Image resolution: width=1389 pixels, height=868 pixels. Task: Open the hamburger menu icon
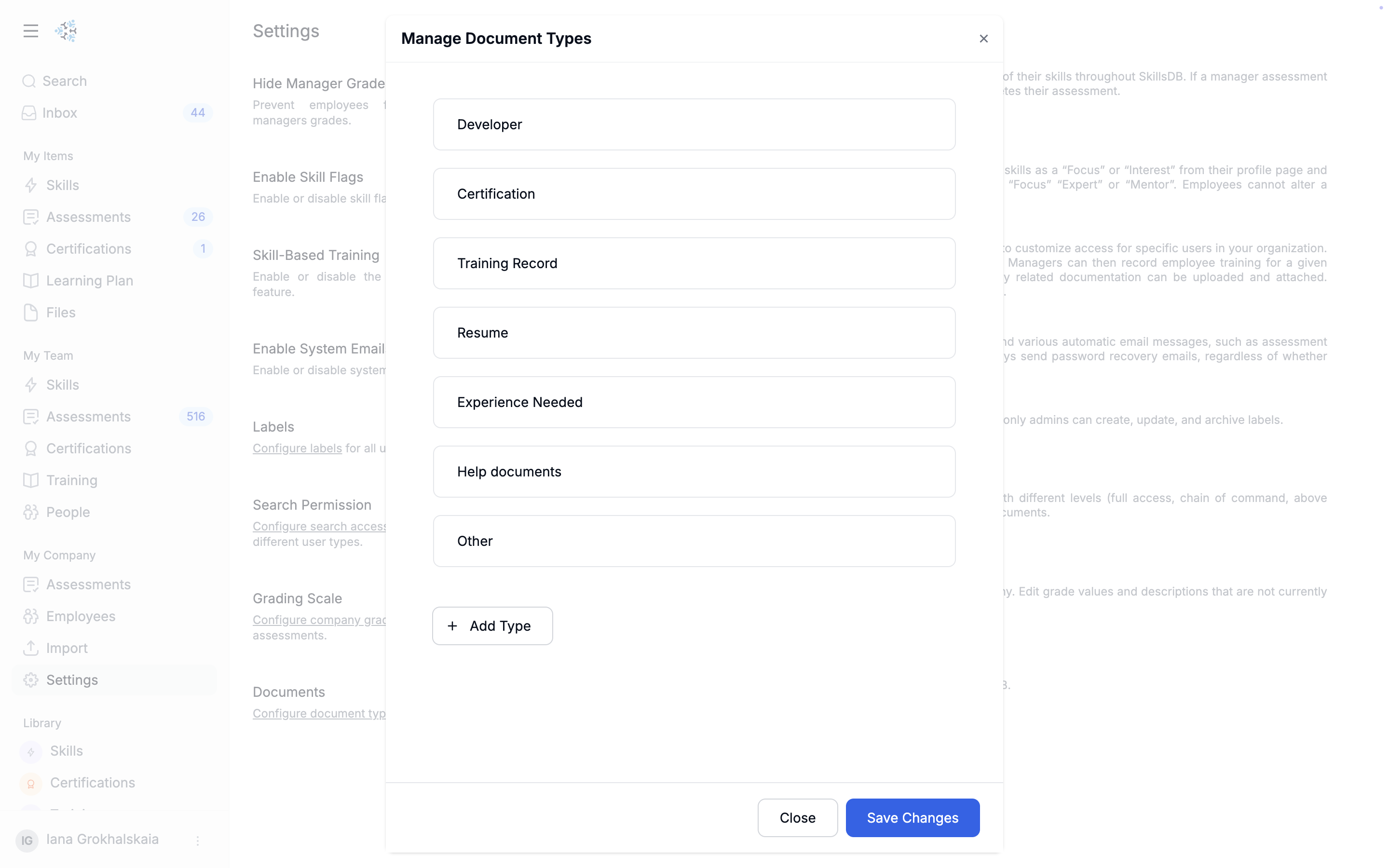31,30
